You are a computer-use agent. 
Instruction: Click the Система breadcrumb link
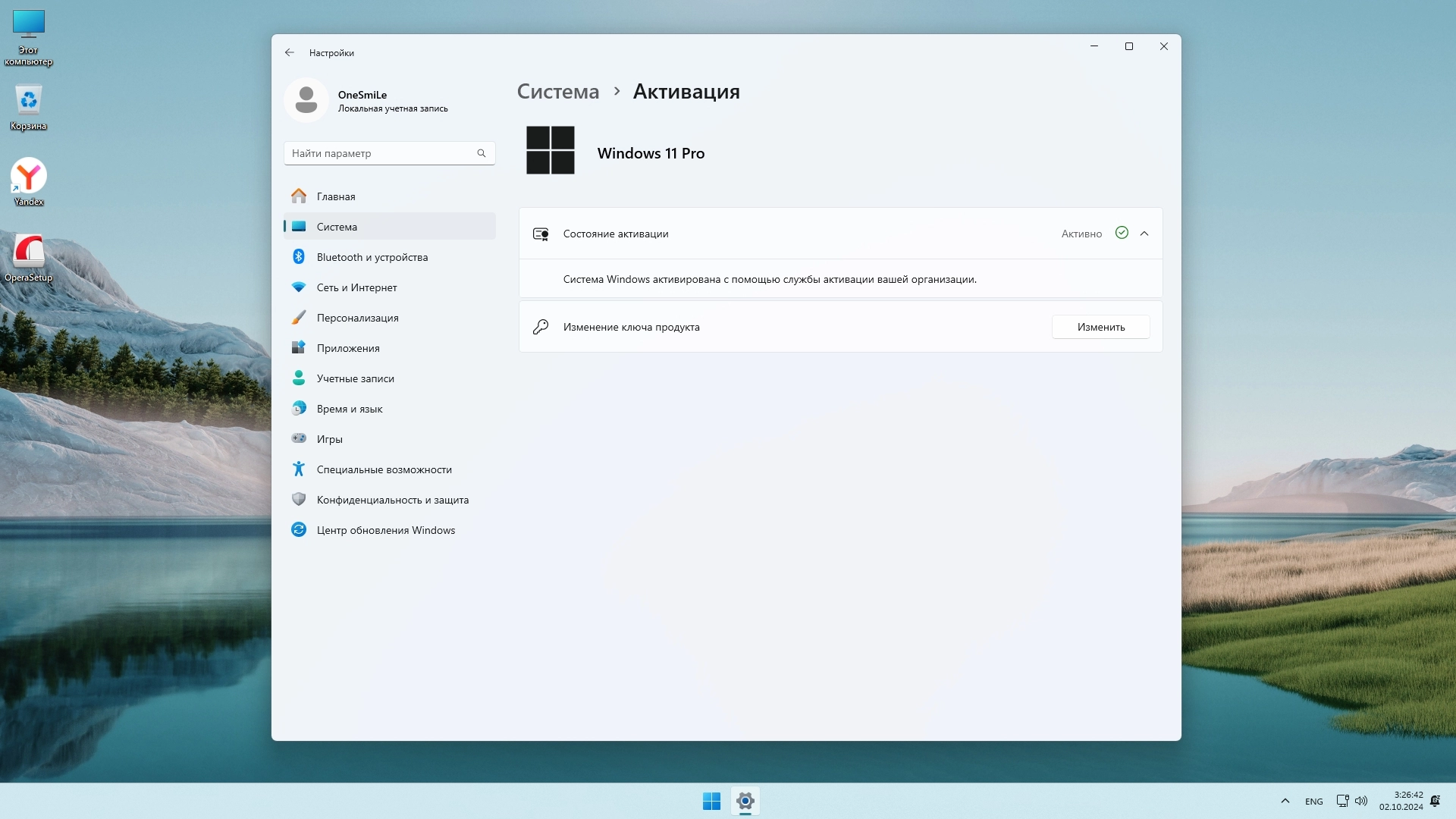click(558, 92)
